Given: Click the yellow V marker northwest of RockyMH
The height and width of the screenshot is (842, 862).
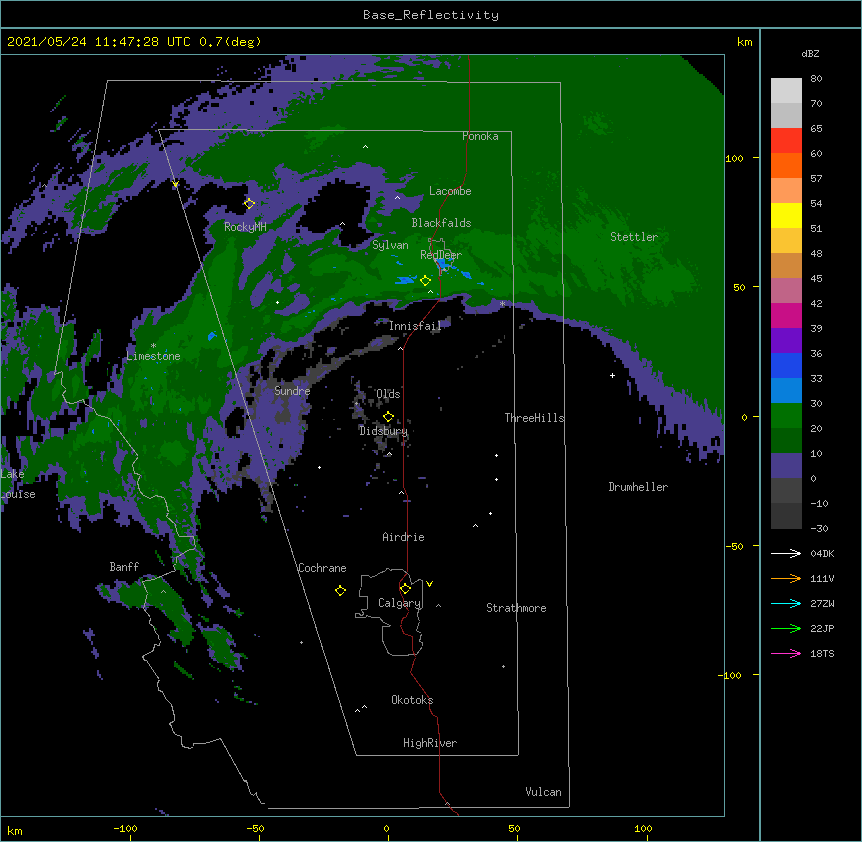Looking at the screenshot, I should [x=175, y=184].
